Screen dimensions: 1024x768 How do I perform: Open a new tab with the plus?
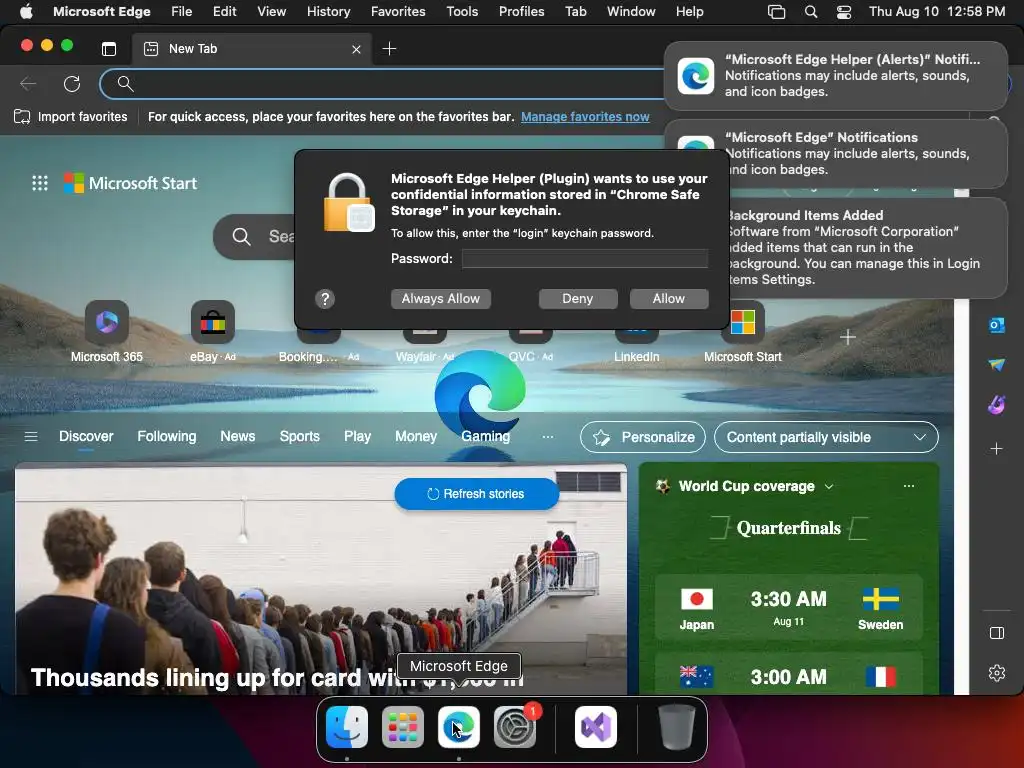pos(389,49)
